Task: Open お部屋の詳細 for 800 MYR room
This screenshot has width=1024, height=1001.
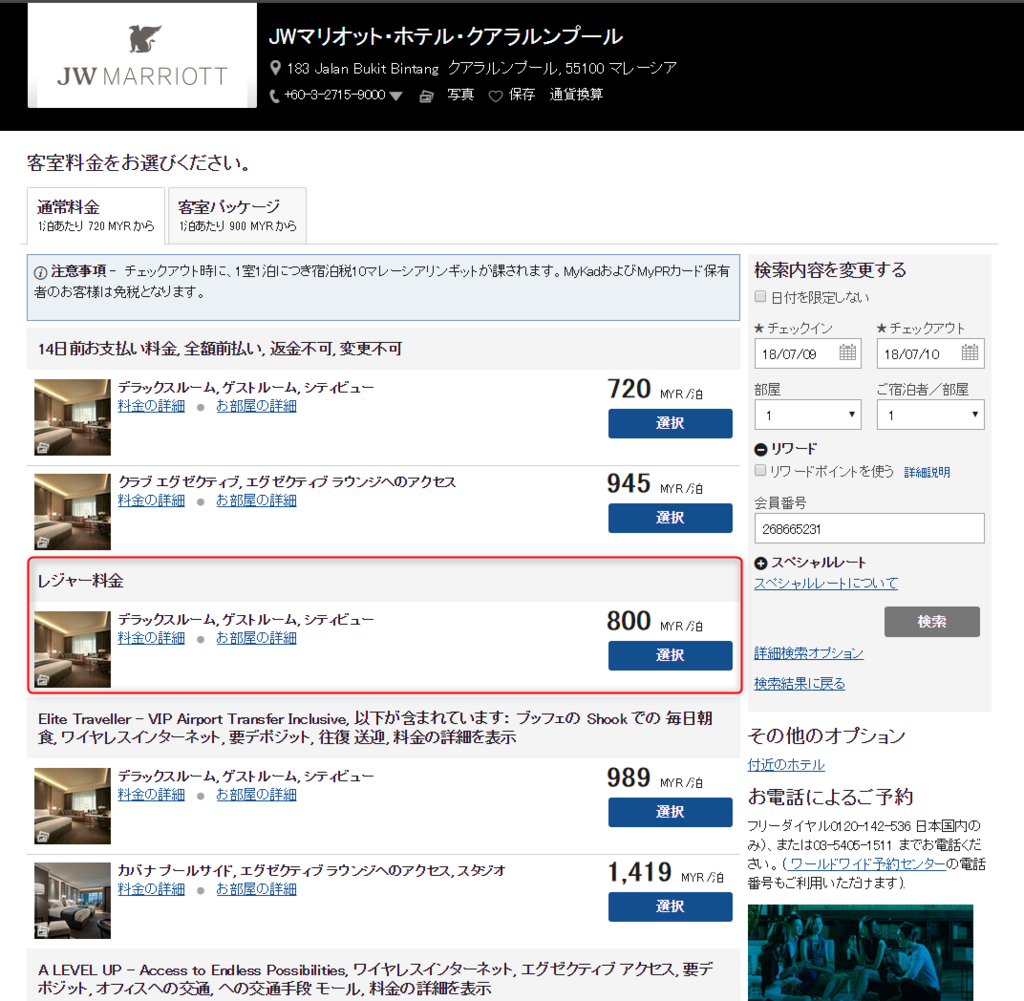Action: pyautogui.click(x=256, y=638)
